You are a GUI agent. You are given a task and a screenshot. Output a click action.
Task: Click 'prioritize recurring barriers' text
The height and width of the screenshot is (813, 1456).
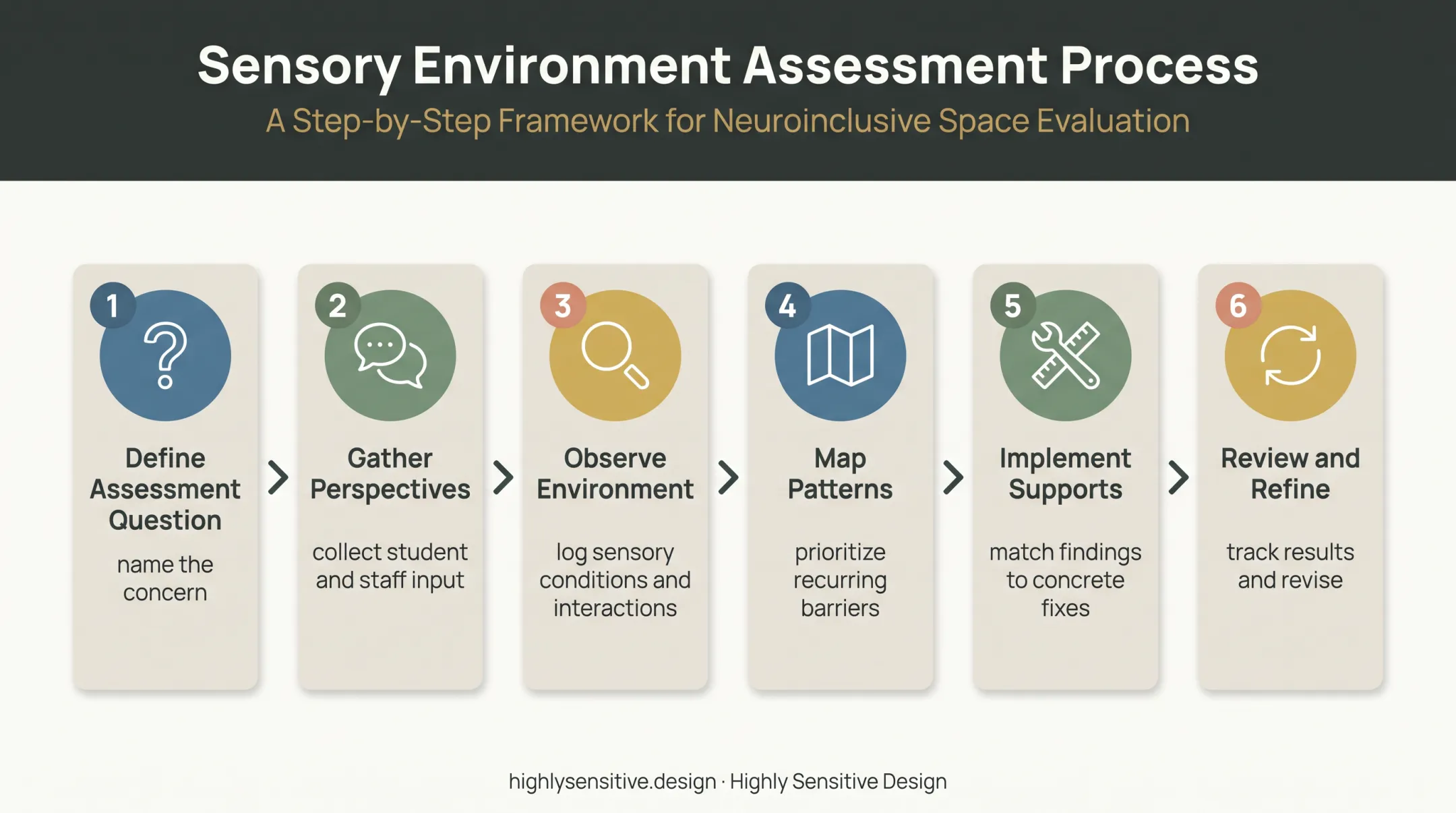[x=841, y=580]
